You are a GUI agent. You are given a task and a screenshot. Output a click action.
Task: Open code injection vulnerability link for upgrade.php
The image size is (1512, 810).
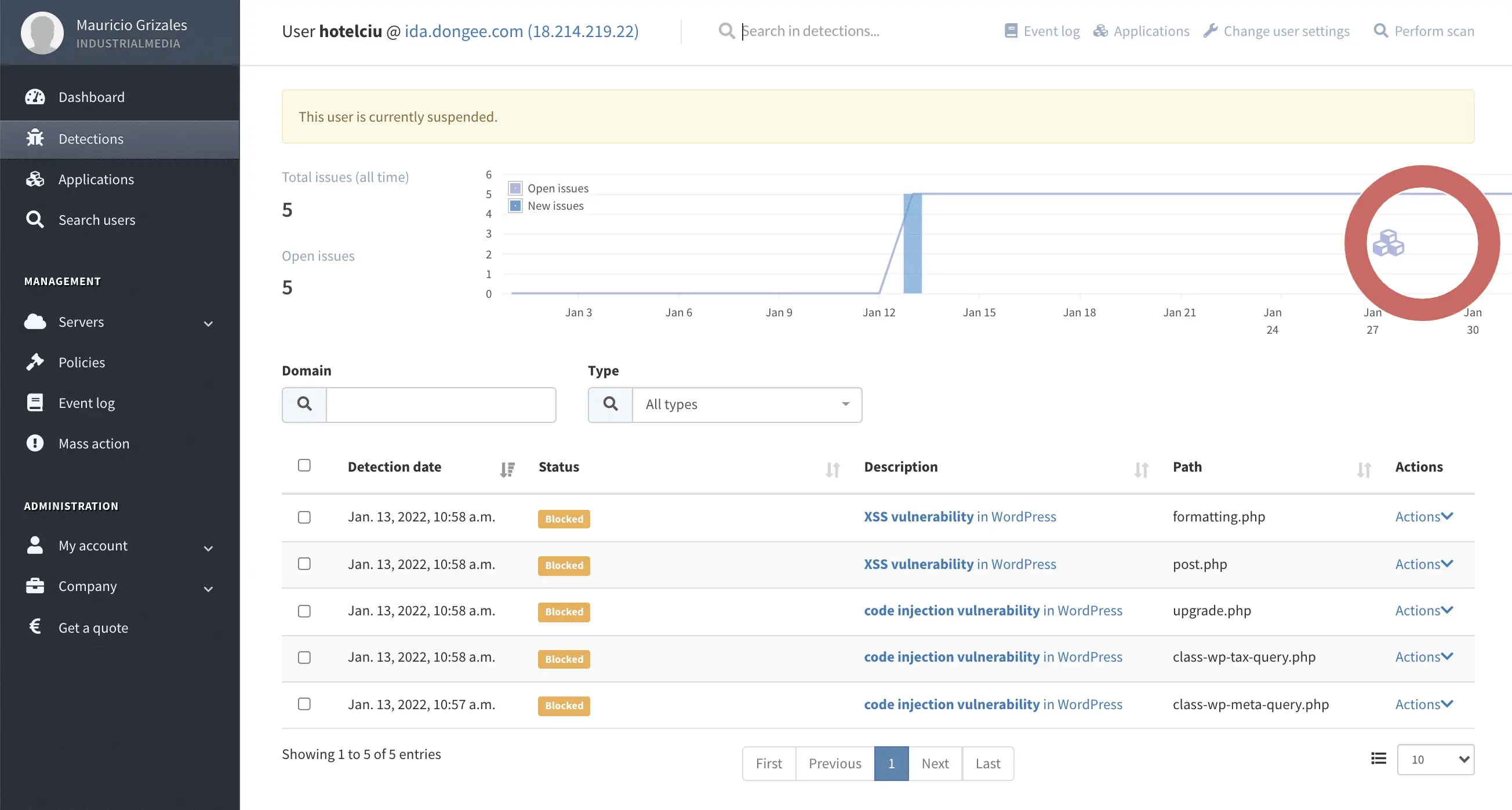point(993,611)
